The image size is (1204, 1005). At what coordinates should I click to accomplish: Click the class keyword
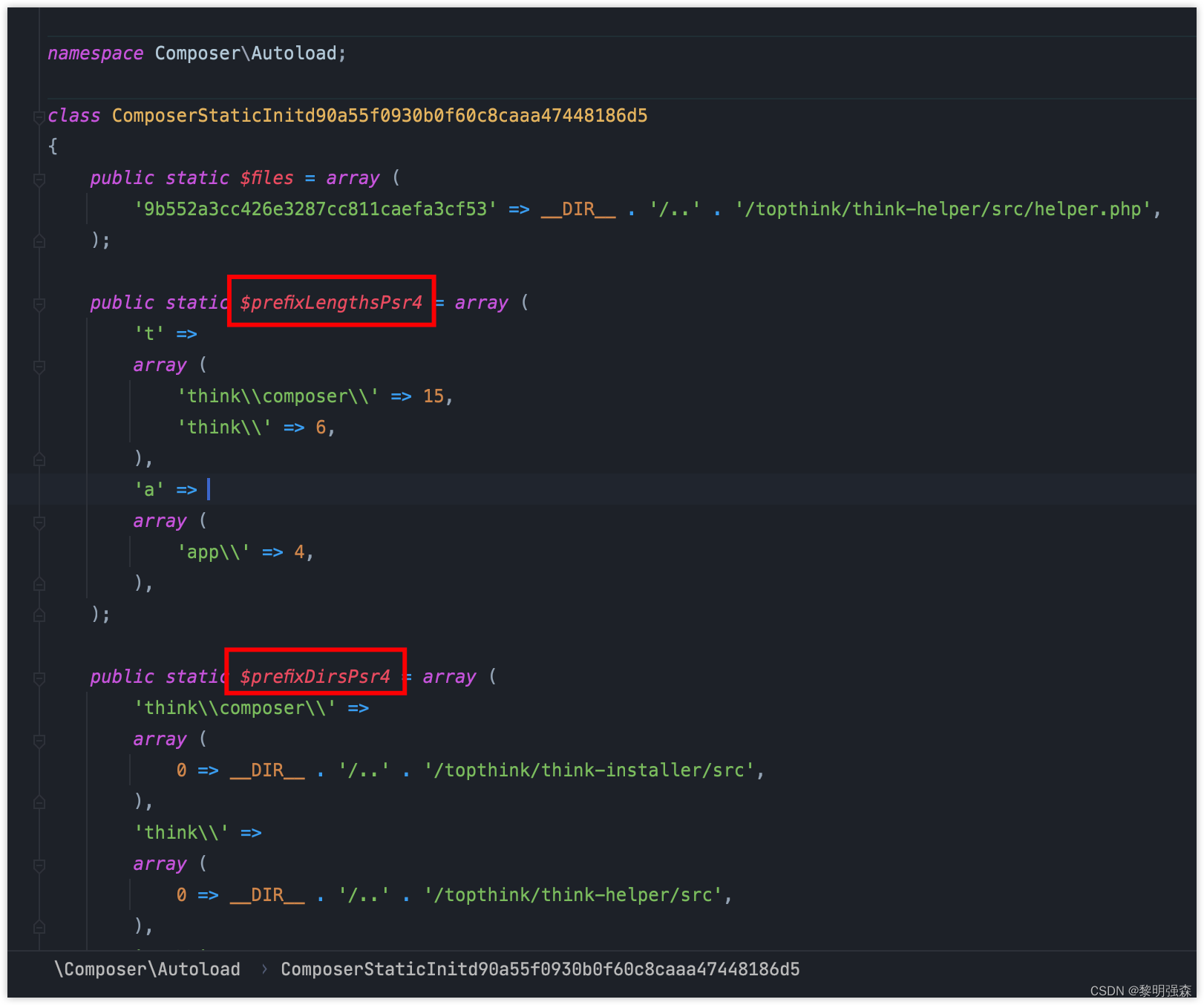(x=73, y=116)
